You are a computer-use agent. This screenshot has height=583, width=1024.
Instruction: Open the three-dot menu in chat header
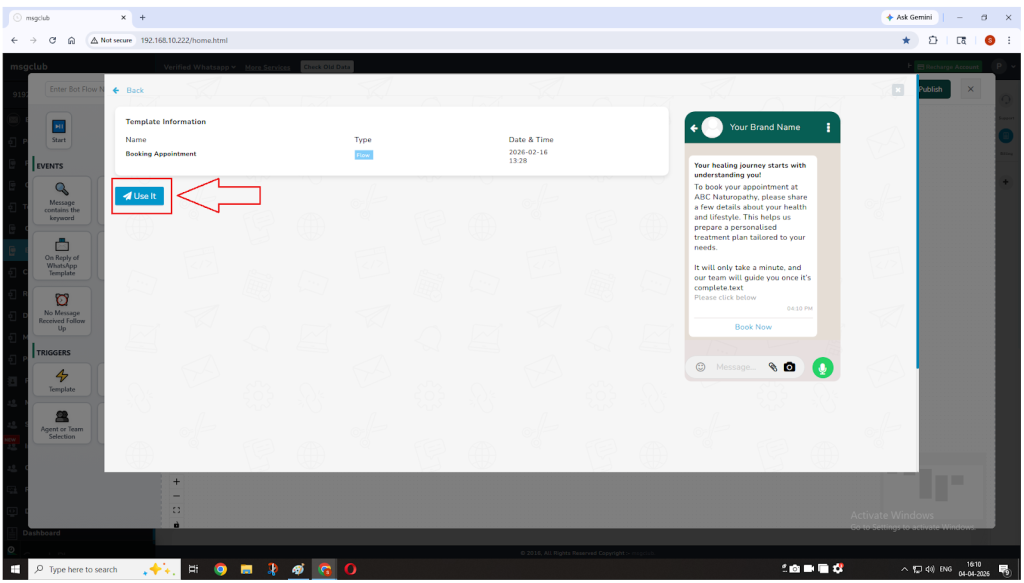point(828,127)
